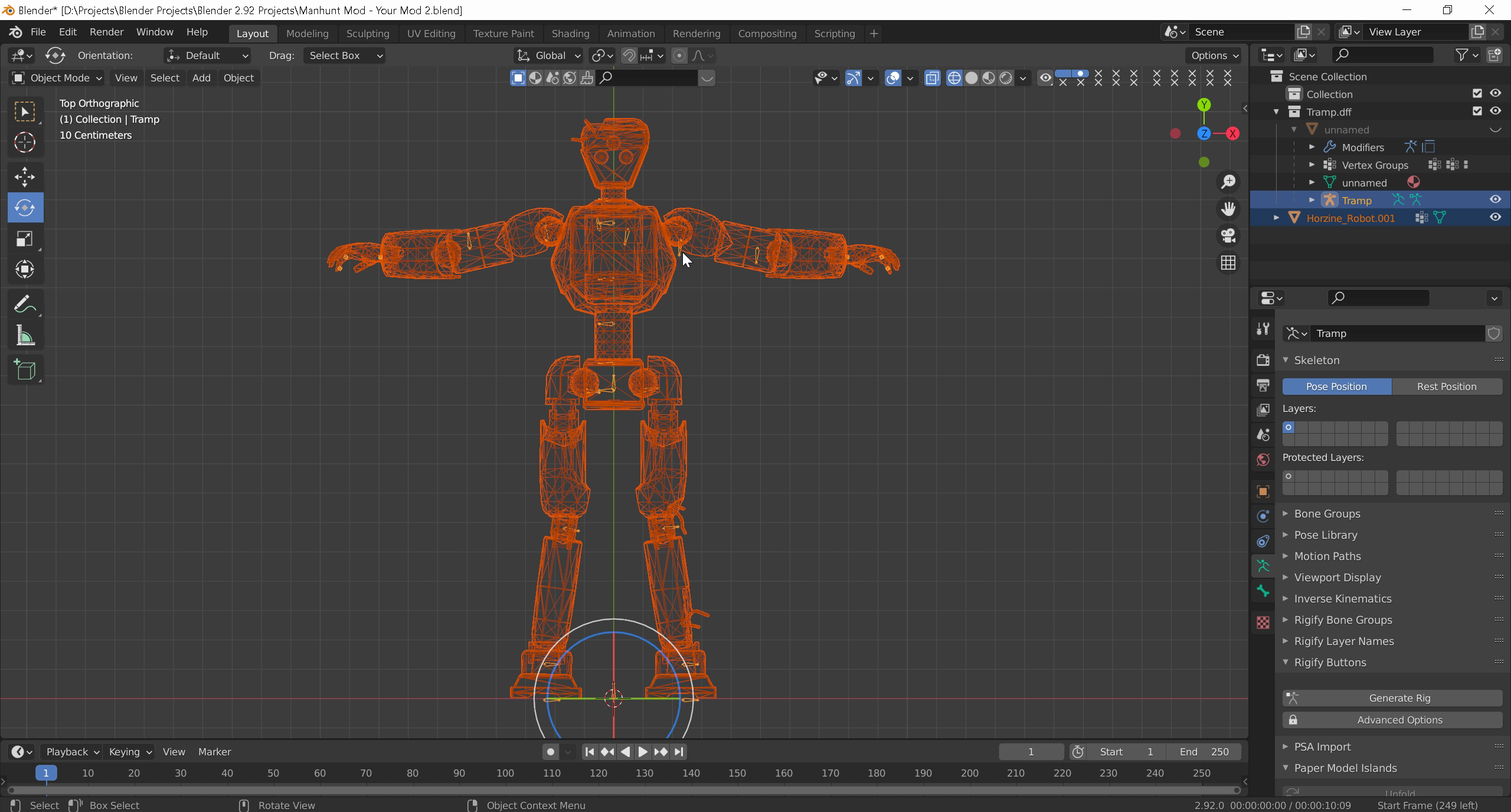Expand the Bone Groups panel

tap(1327, 513)
